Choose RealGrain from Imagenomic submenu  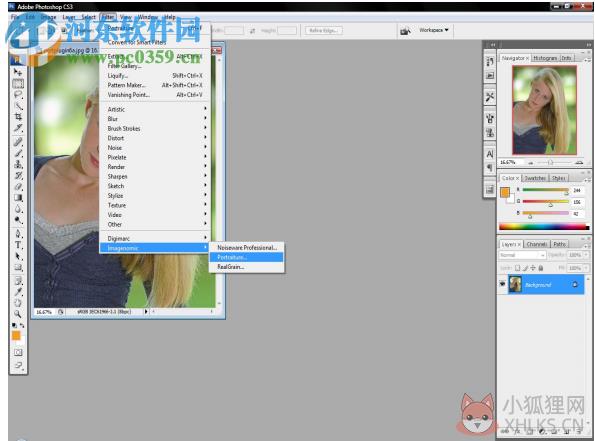click(x=246, y=267)
